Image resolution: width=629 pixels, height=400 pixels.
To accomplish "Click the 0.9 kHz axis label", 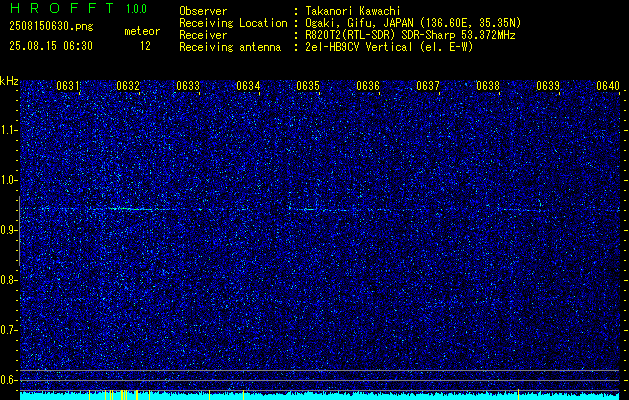I will [x=9, y=230].
